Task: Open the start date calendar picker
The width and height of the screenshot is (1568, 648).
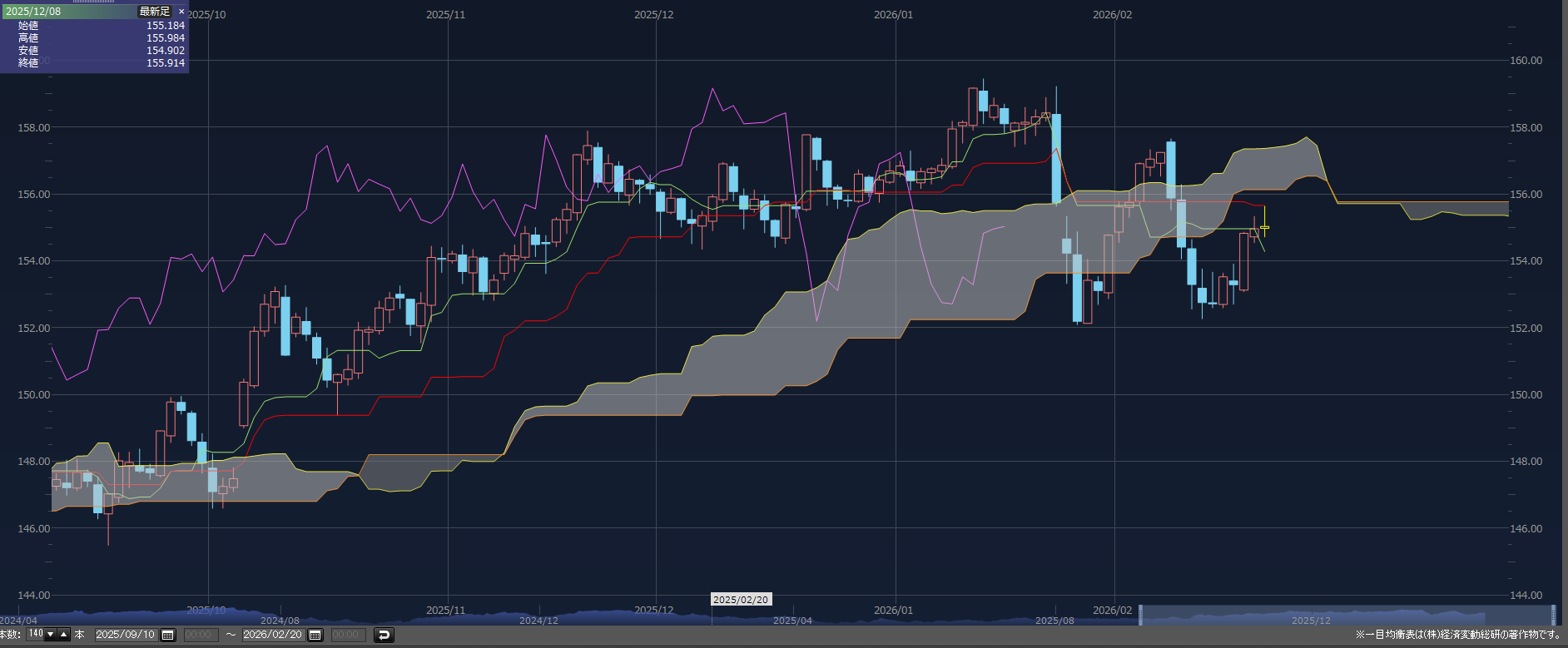Action: pyautogui.click(x=168, y=635)
